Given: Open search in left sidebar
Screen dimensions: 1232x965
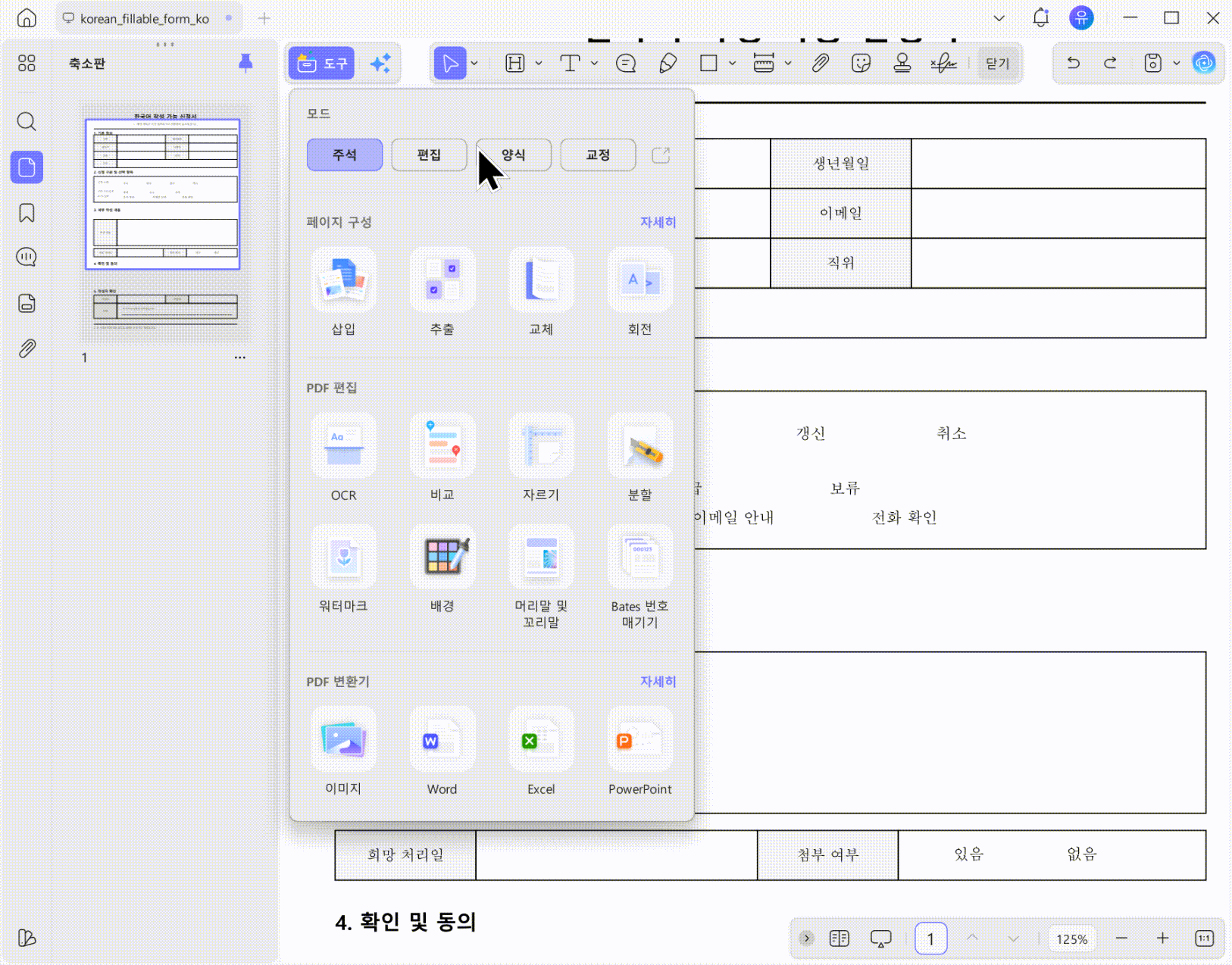Looking at the screenshot, I should click(27, 121).
